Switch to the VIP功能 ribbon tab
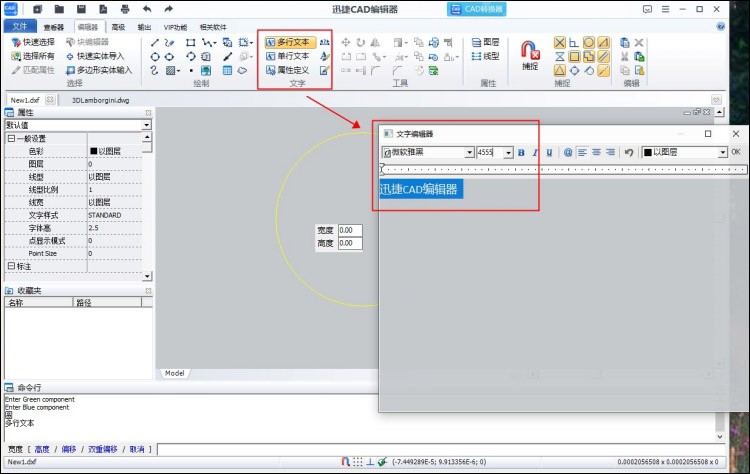Screen dimensions: 750x474 (176, 27)
